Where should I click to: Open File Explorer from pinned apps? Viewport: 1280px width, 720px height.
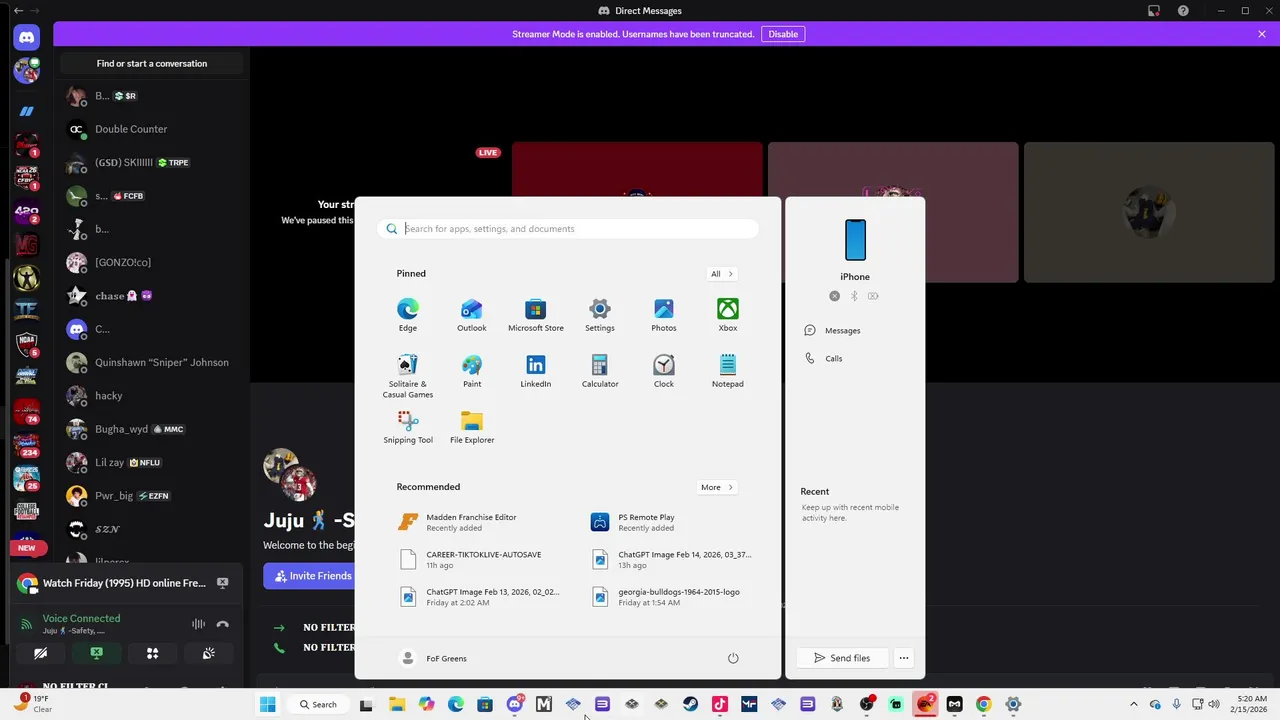point(472,426)
